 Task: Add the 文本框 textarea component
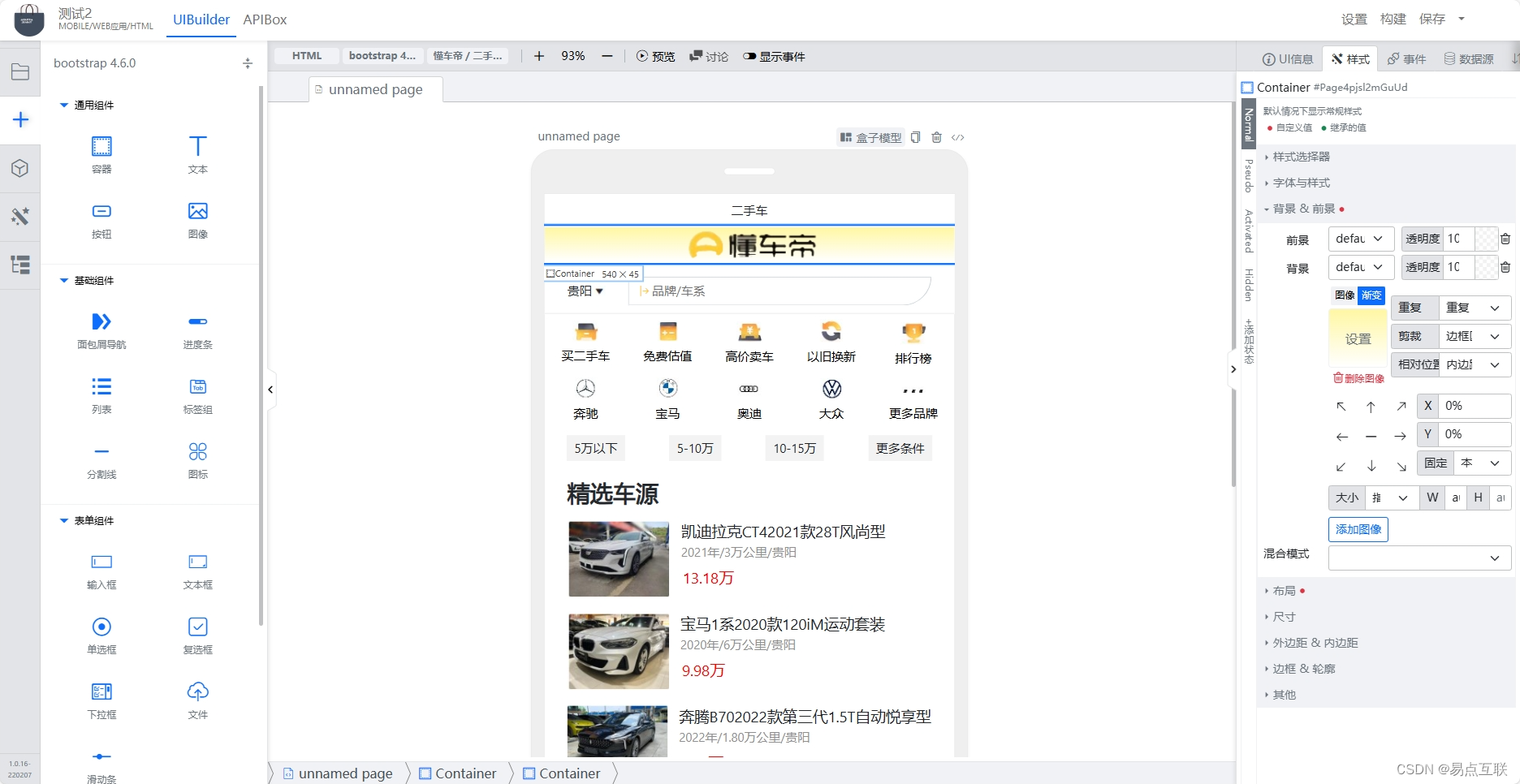[198, 571]
